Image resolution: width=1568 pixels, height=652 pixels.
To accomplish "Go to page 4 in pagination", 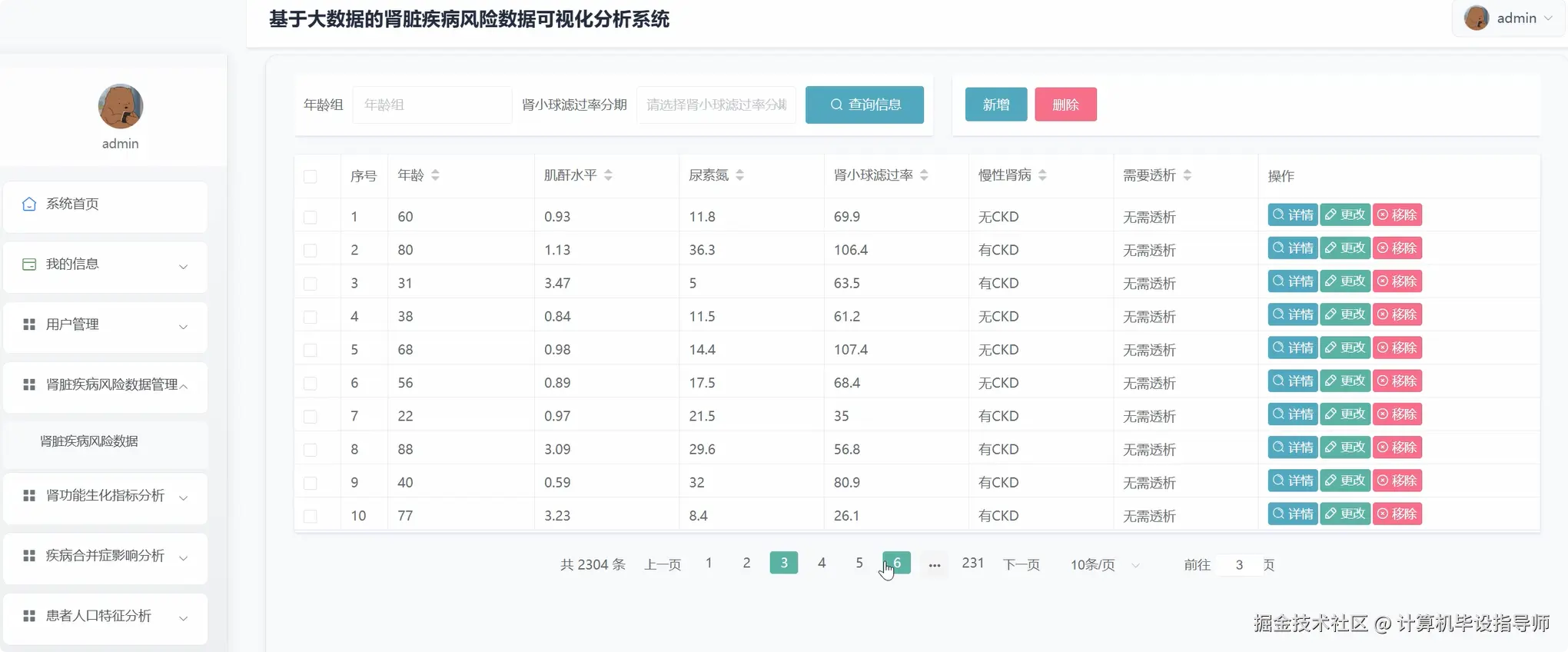I will [822, 563].
